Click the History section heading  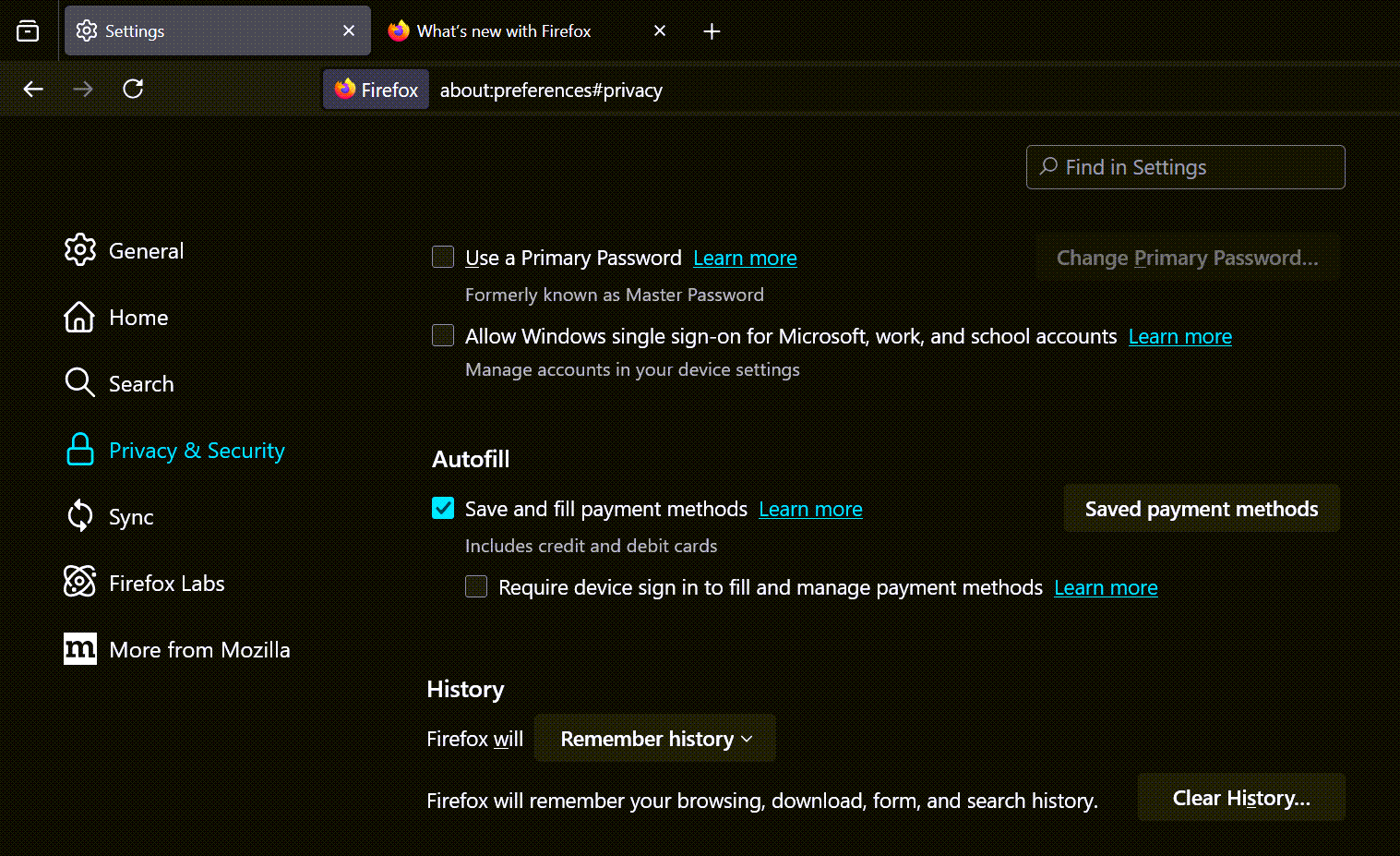coord(465,689)
